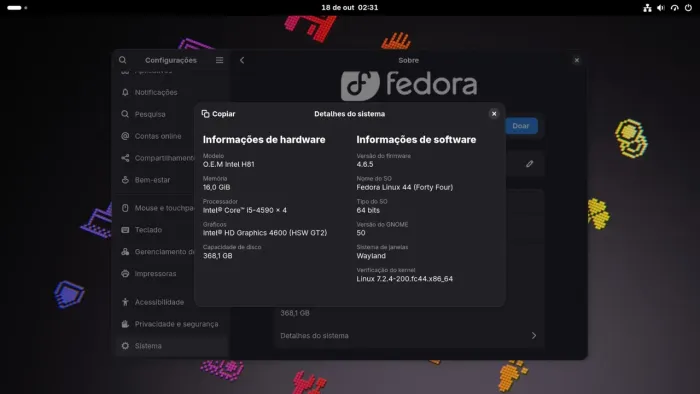Click the Privacidade hand icon
Viewport: 700px width, 394px height.
[x=125, y=324]
